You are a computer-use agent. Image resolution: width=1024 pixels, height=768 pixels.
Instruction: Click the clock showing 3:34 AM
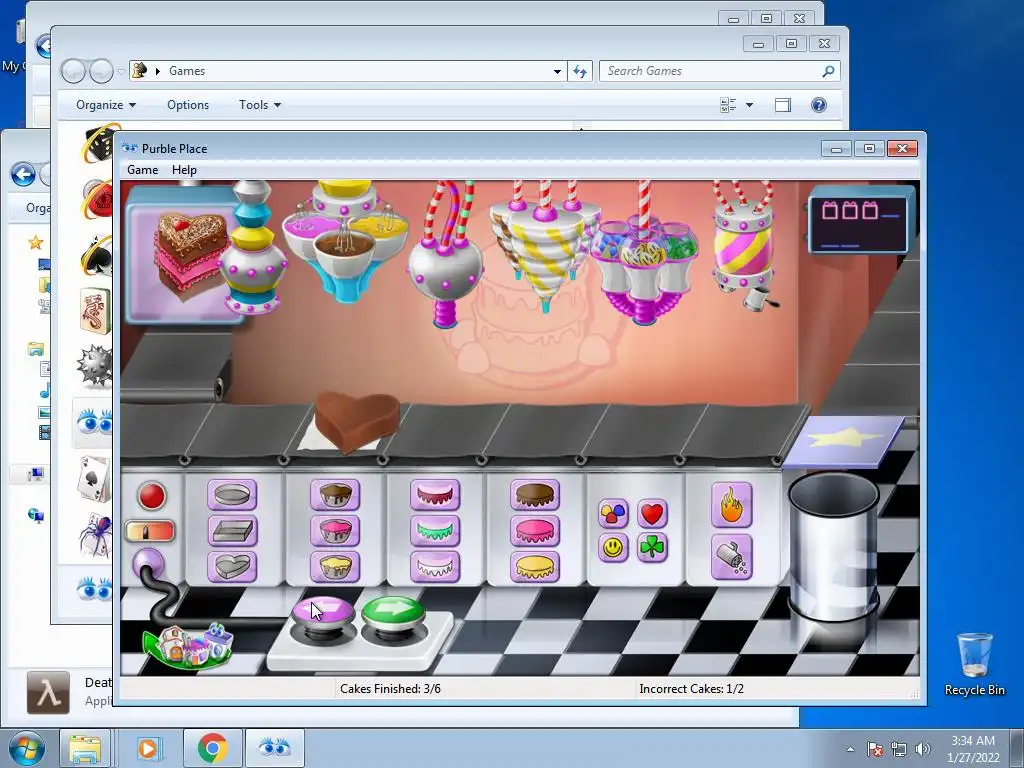(x=973, y=741)
